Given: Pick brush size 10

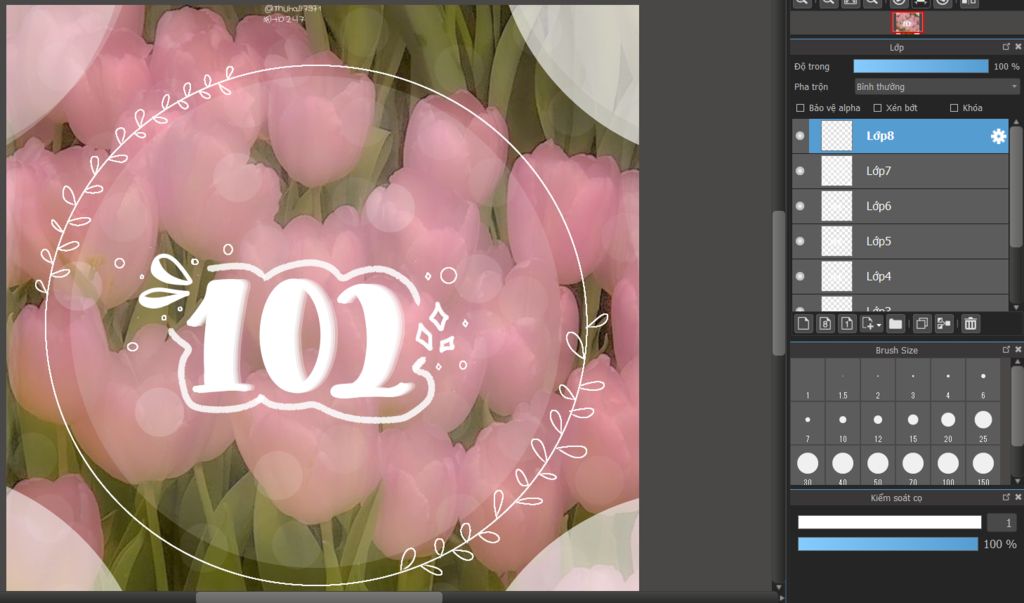Looking at the screenshot, I should pos(843,423).
